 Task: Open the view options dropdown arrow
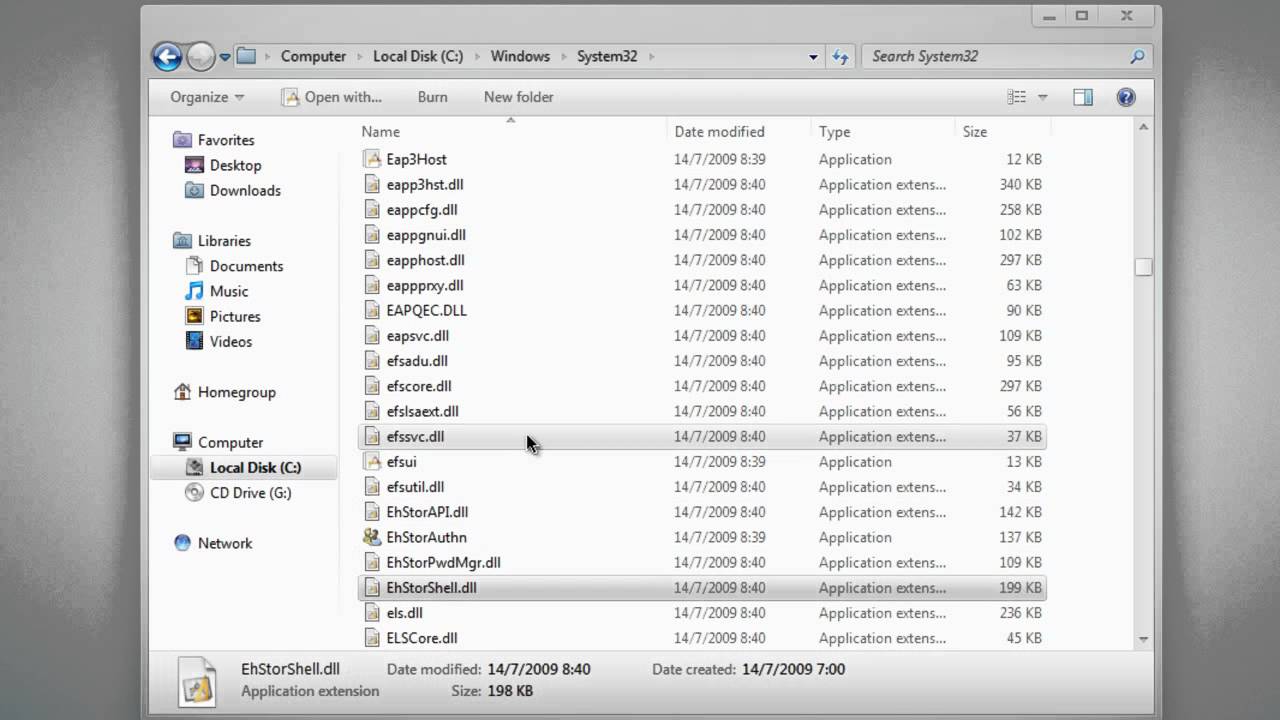[x=1042, y=97]
